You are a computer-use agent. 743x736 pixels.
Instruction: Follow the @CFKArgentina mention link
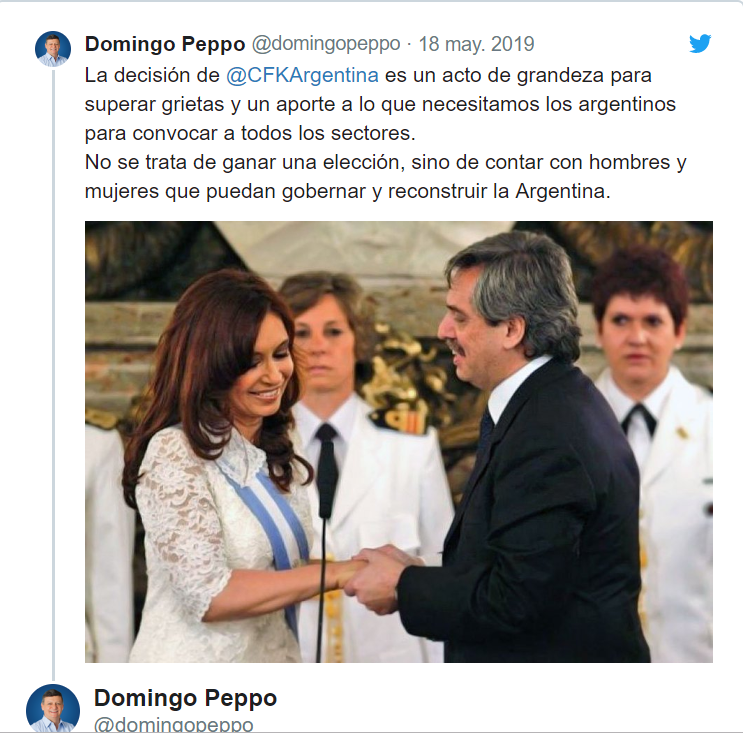coord(302,75)
